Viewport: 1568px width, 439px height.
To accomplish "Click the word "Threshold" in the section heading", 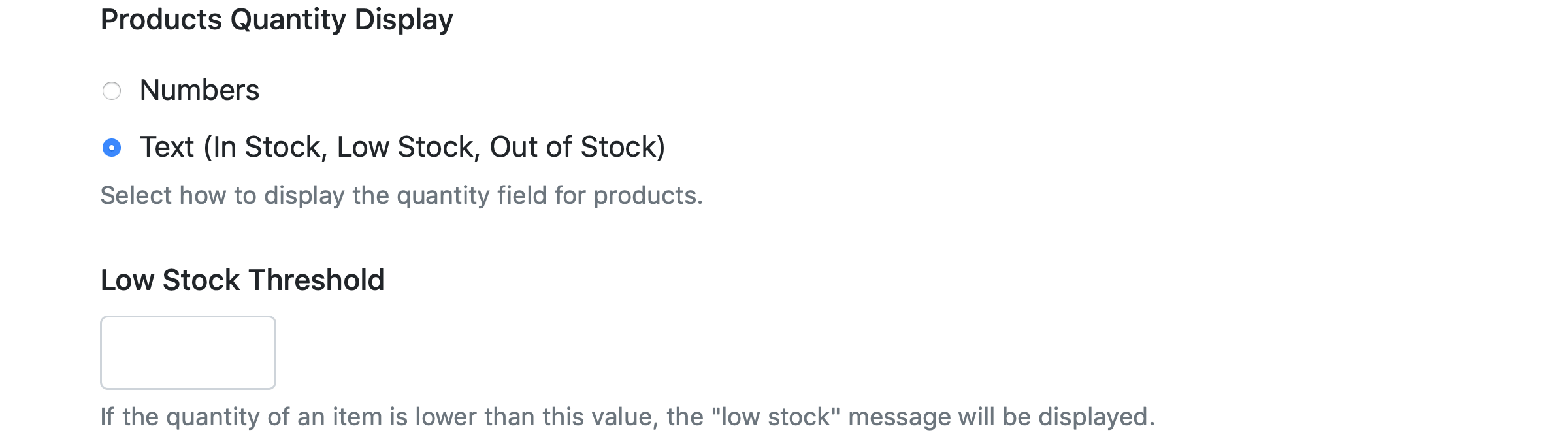I will pyautogui.click(x=316, y=280).
